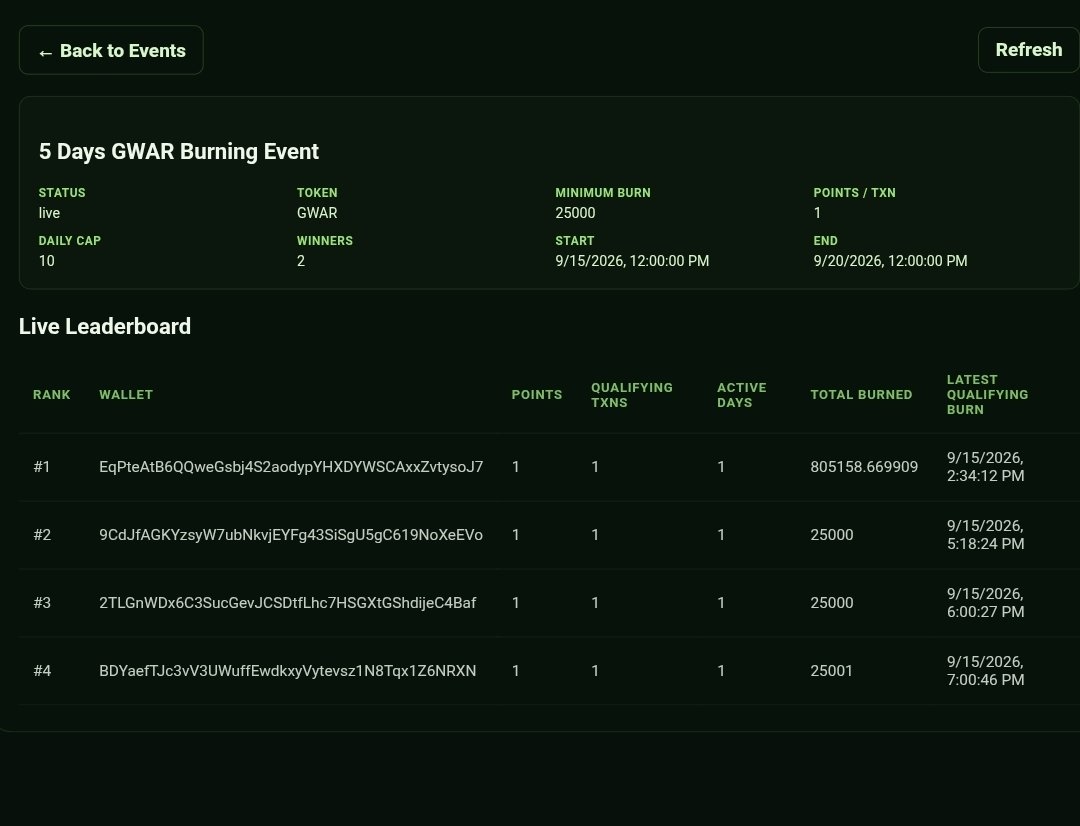1080x826 pixels.
Task: Click the burn time 2:34:12 PM
Action: coord(985,476)
